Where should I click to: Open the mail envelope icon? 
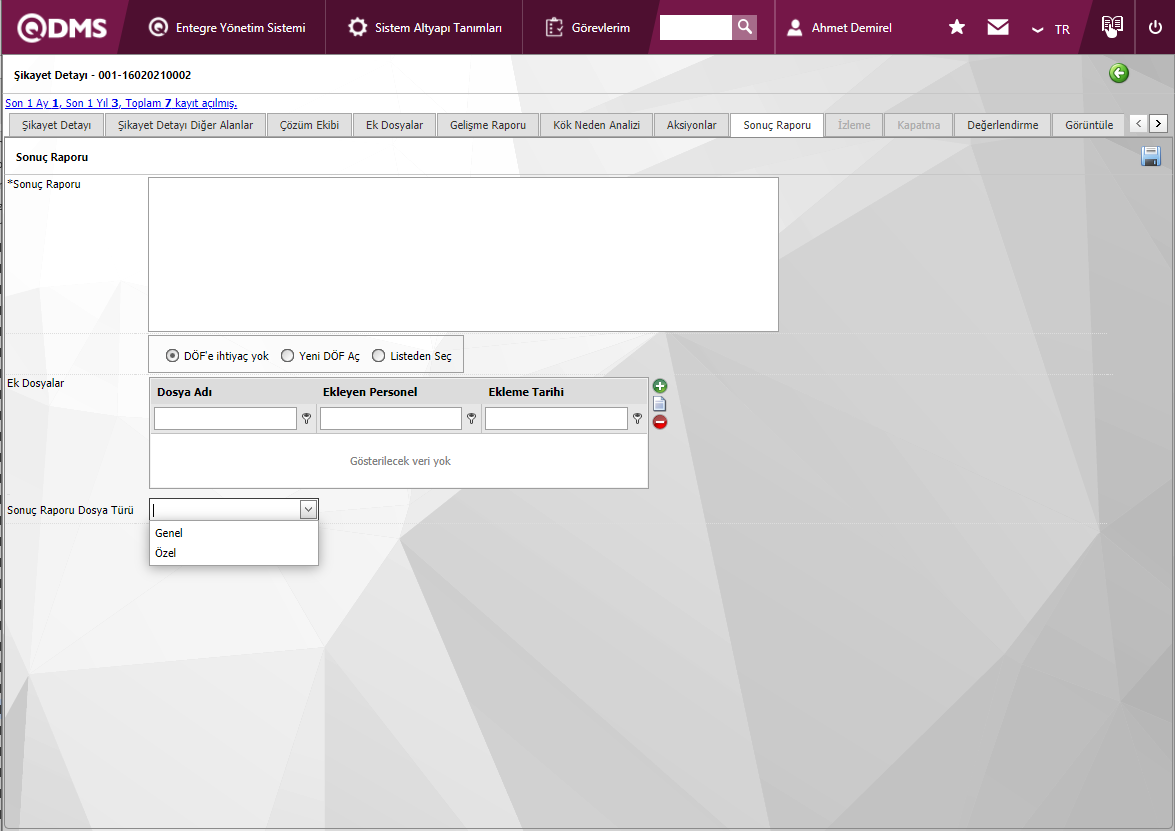[x=997, y=28]
